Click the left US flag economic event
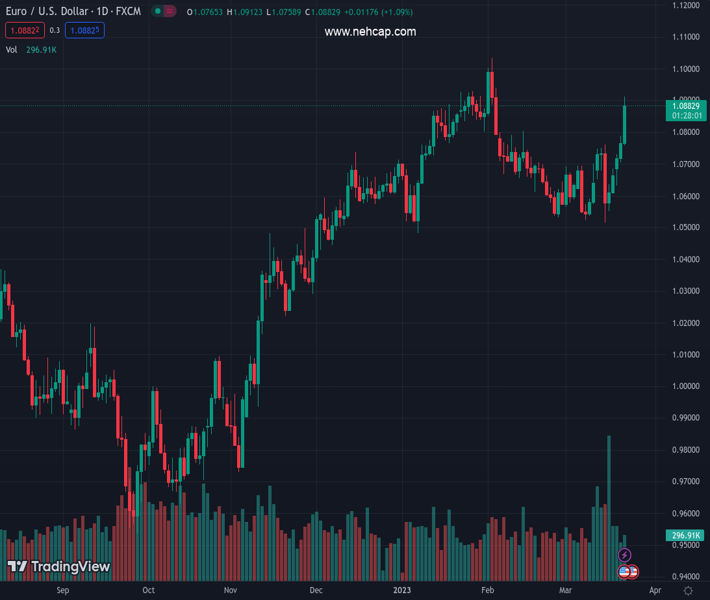 tap(624, 572)
